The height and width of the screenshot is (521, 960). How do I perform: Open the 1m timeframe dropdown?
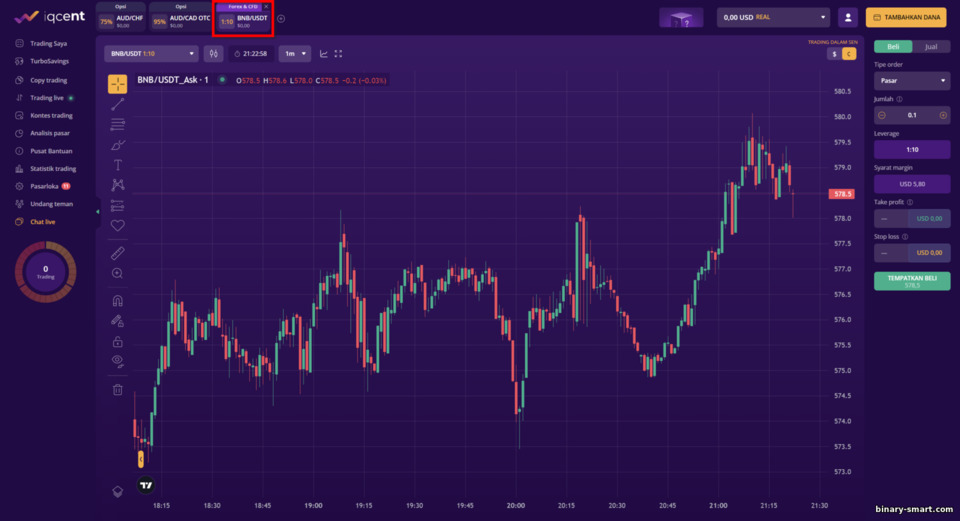(294, 54)
